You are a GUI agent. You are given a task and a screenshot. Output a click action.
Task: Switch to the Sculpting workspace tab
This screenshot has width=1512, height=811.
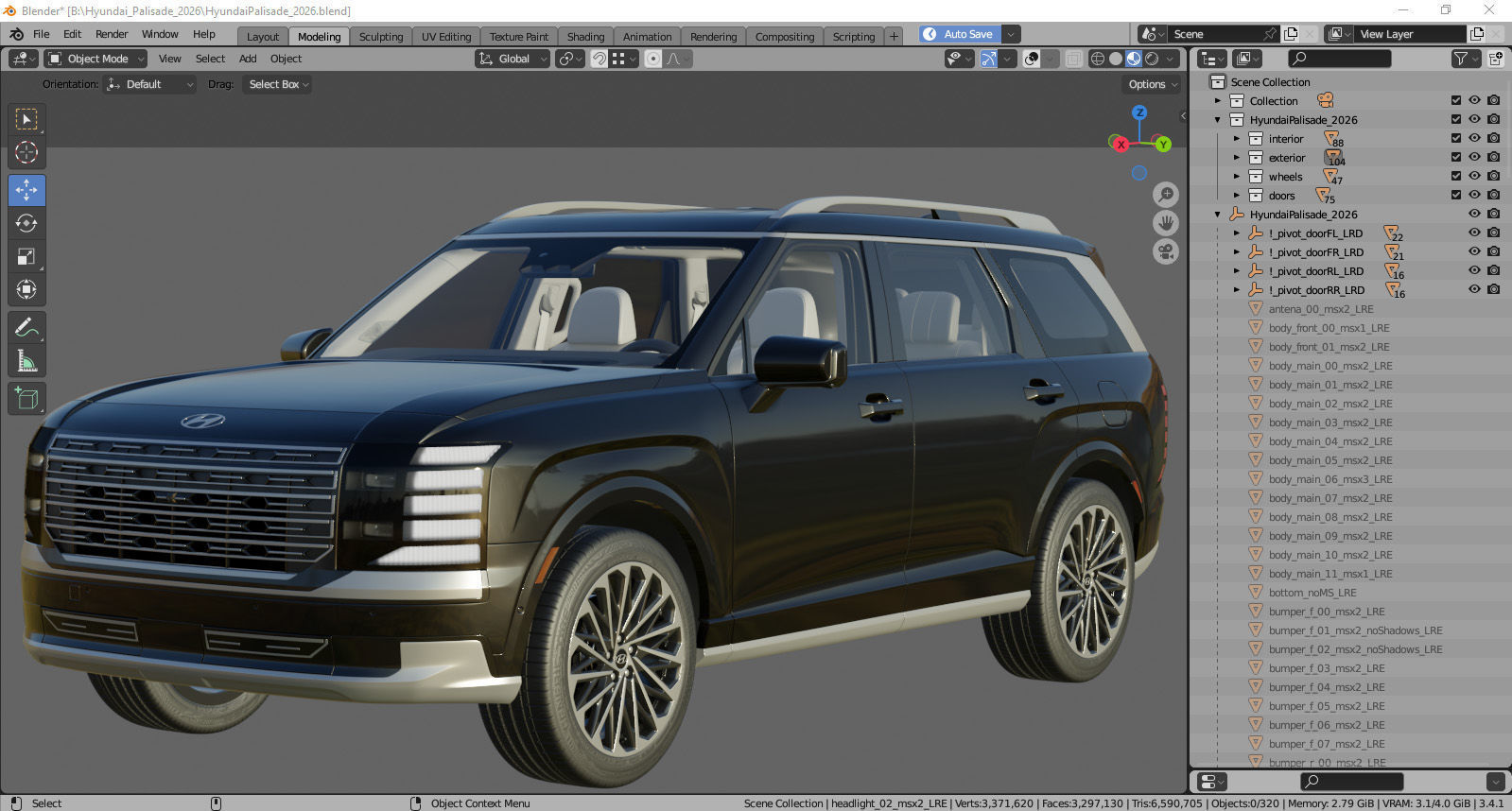pos(381,36)
